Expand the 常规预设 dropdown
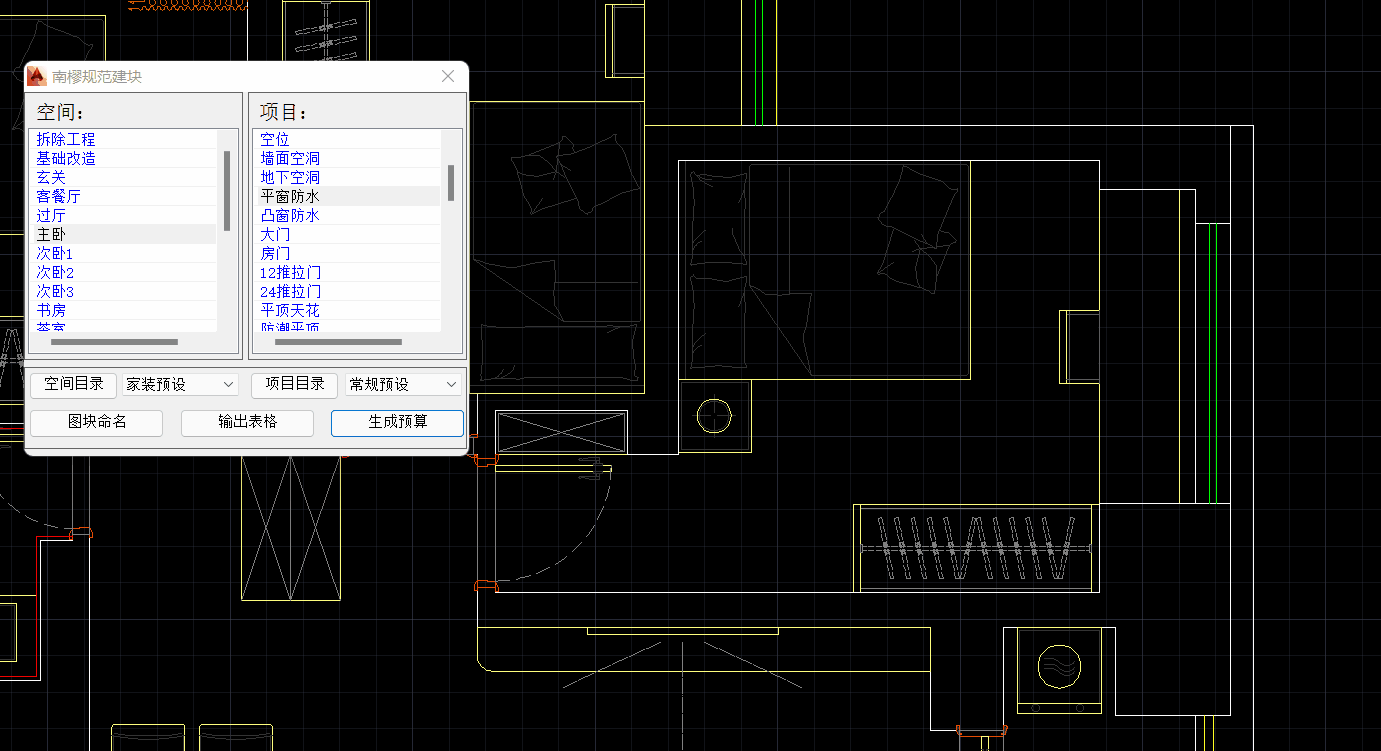 click(403, 384)
